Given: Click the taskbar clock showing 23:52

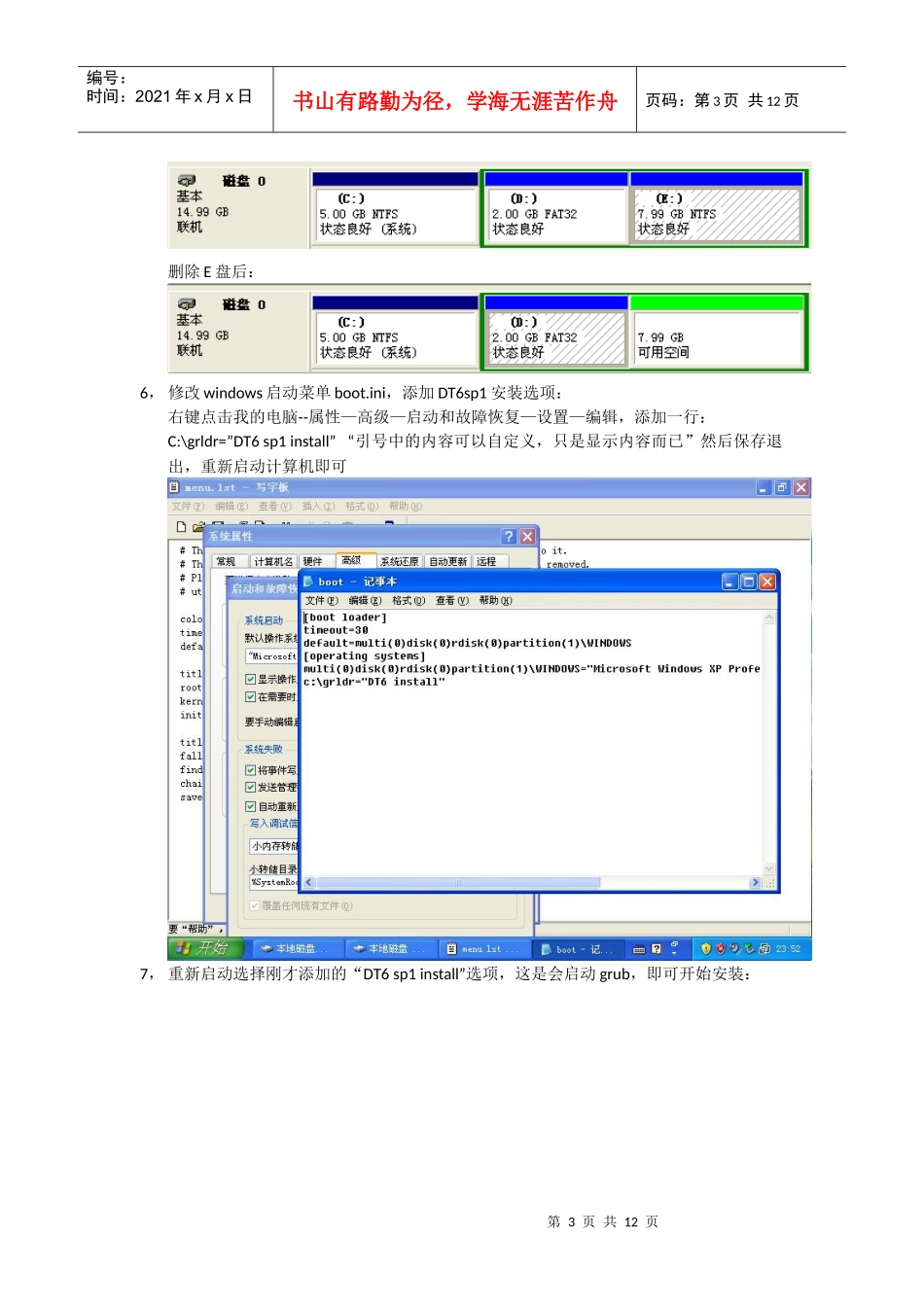Looking at the screenshot, I should pos(788,949).
